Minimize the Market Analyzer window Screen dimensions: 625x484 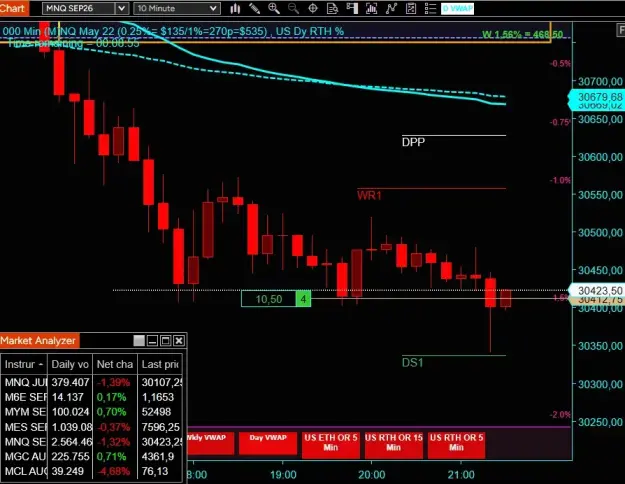[152, 340]
